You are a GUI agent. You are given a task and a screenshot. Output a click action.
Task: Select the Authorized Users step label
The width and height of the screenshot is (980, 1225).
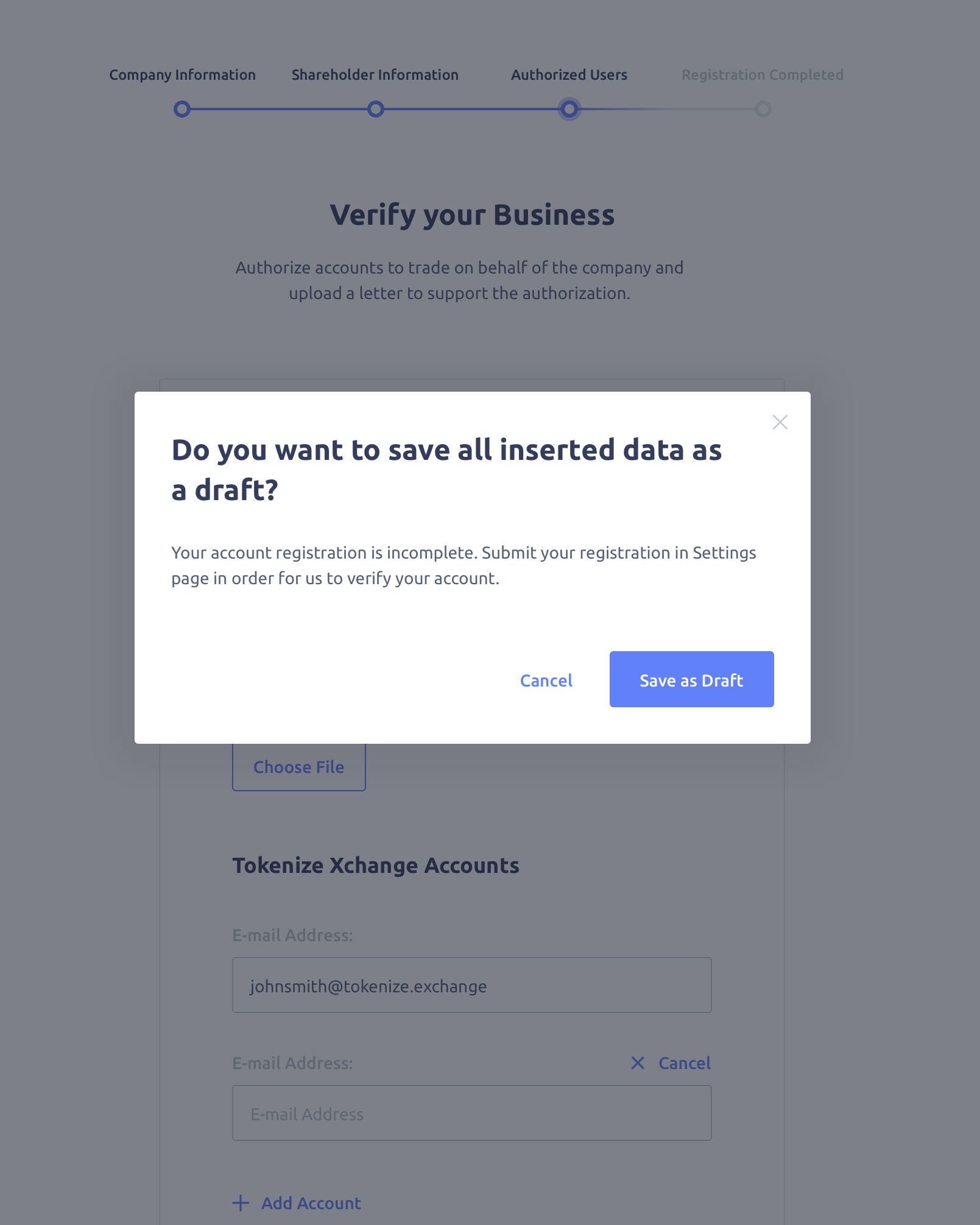pos(569,75)
